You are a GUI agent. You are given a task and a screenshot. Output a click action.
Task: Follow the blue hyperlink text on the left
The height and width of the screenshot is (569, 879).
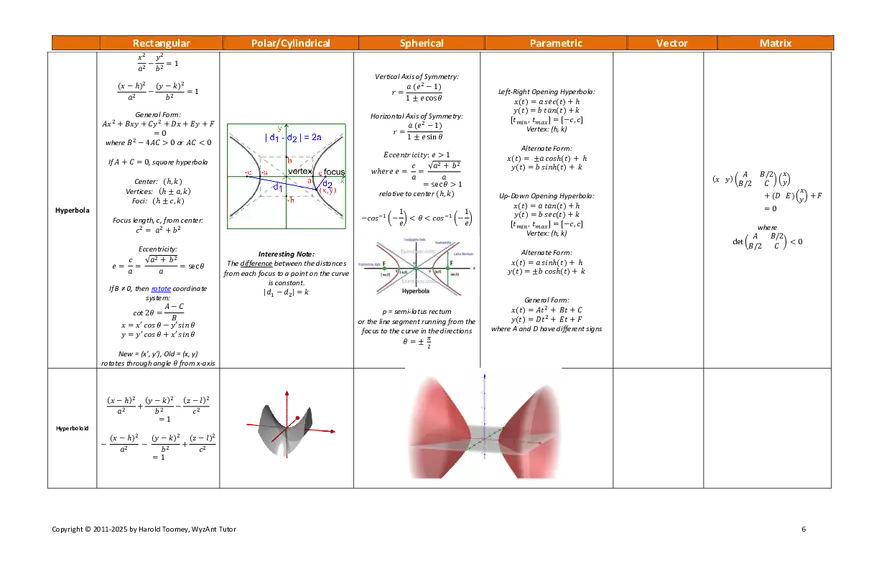pyautogui.click(x=161, y=290)
